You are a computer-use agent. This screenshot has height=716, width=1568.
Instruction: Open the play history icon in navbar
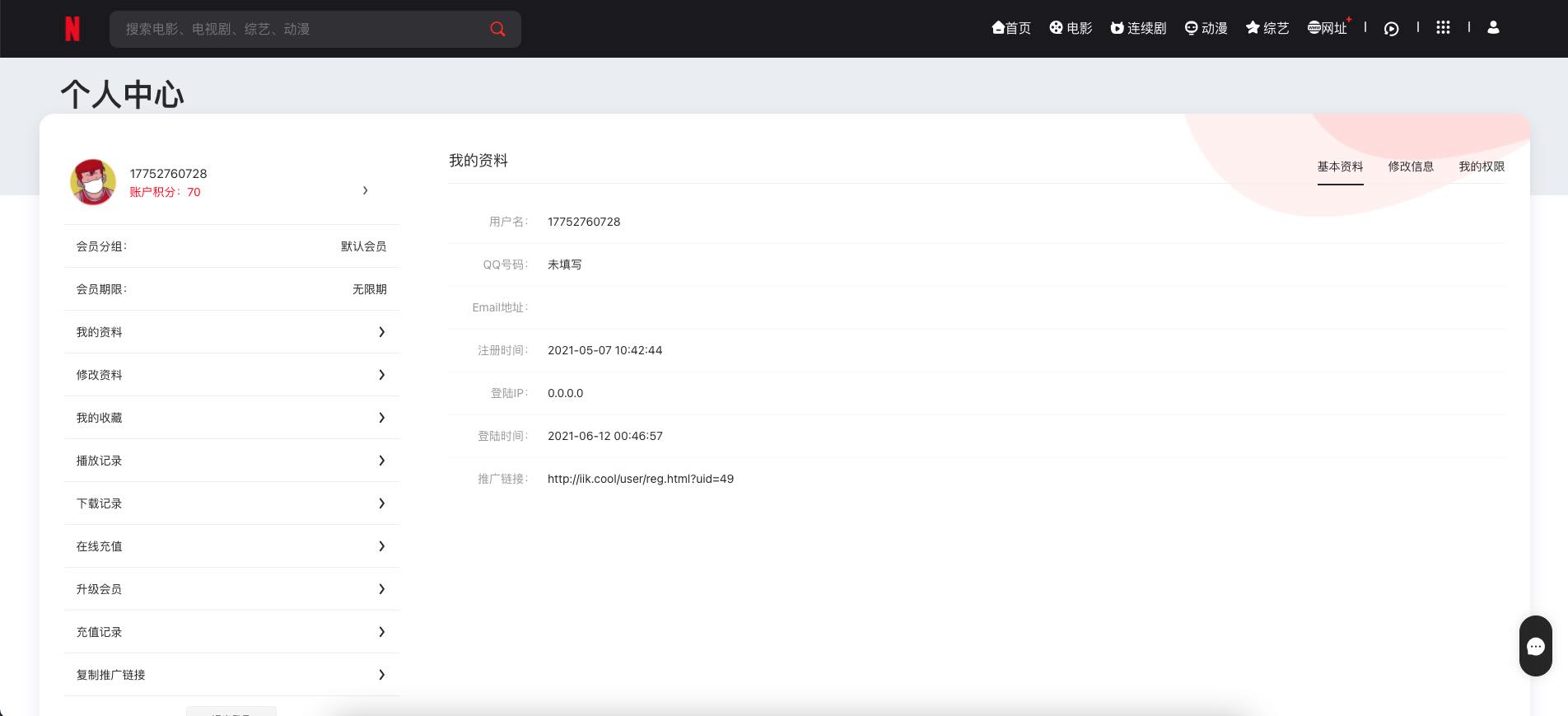click(x=1391, y=29)
